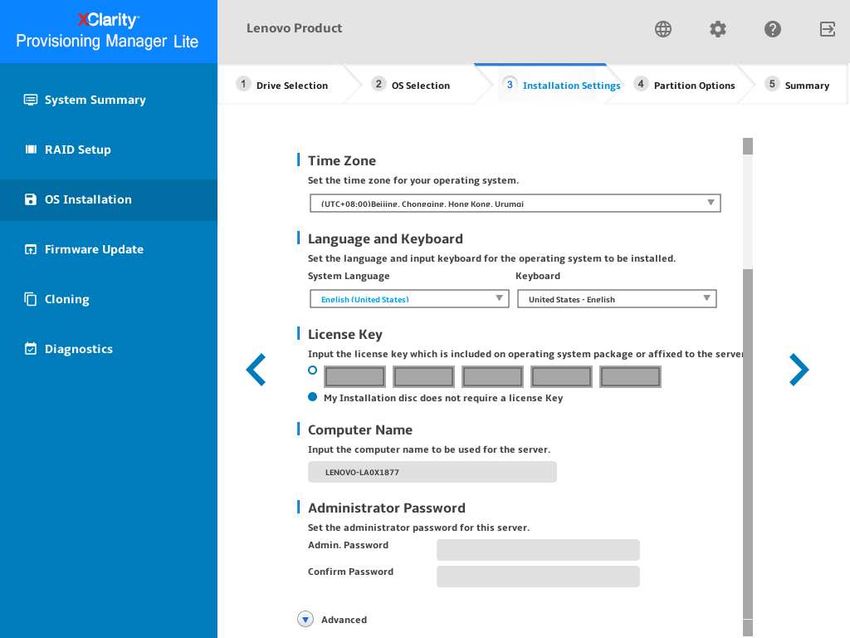
Task: Go to the previous step with left arrow
Action: [256, 370]
